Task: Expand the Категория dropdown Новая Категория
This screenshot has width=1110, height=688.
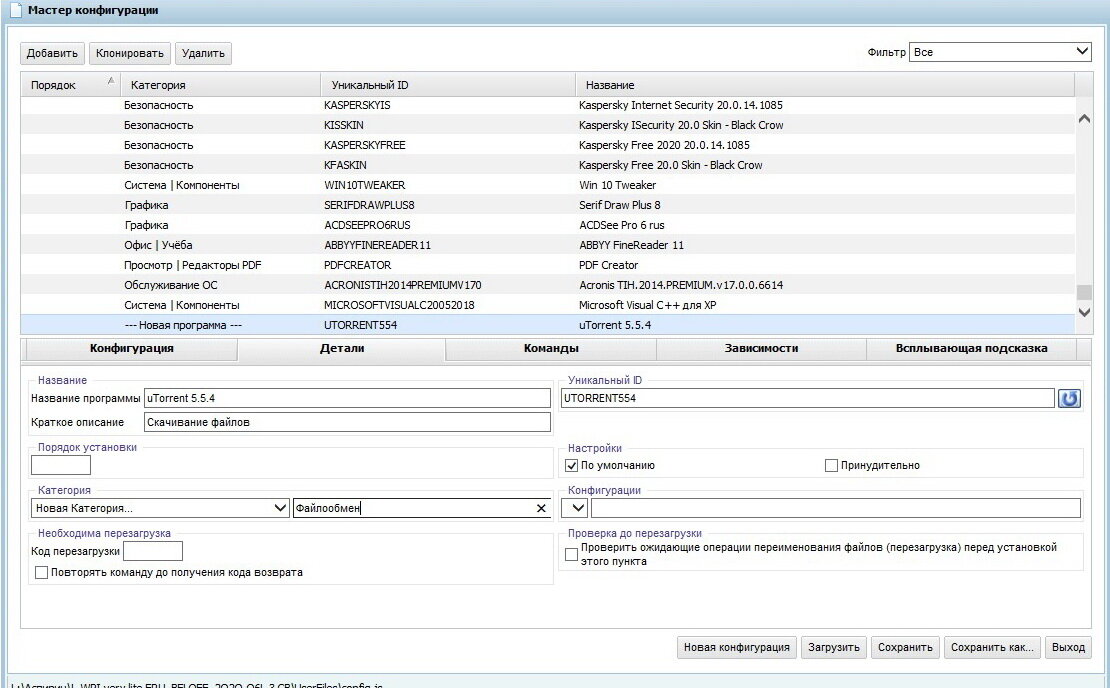Action: tap(160, 508)
